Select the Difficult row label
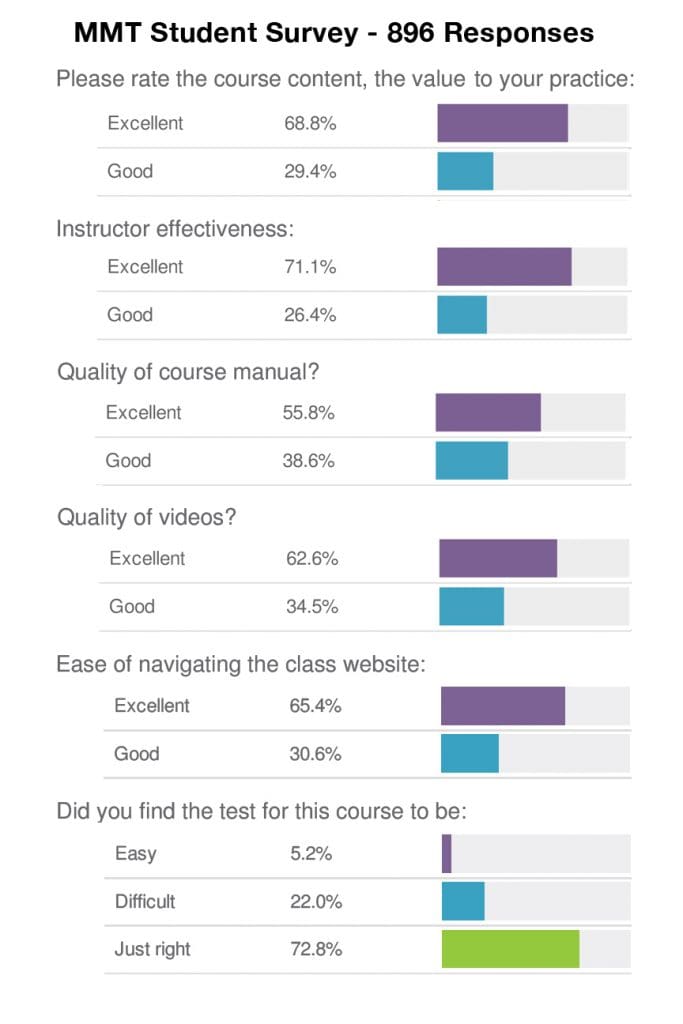This screenshot has height=1024, width=683. 145,901
